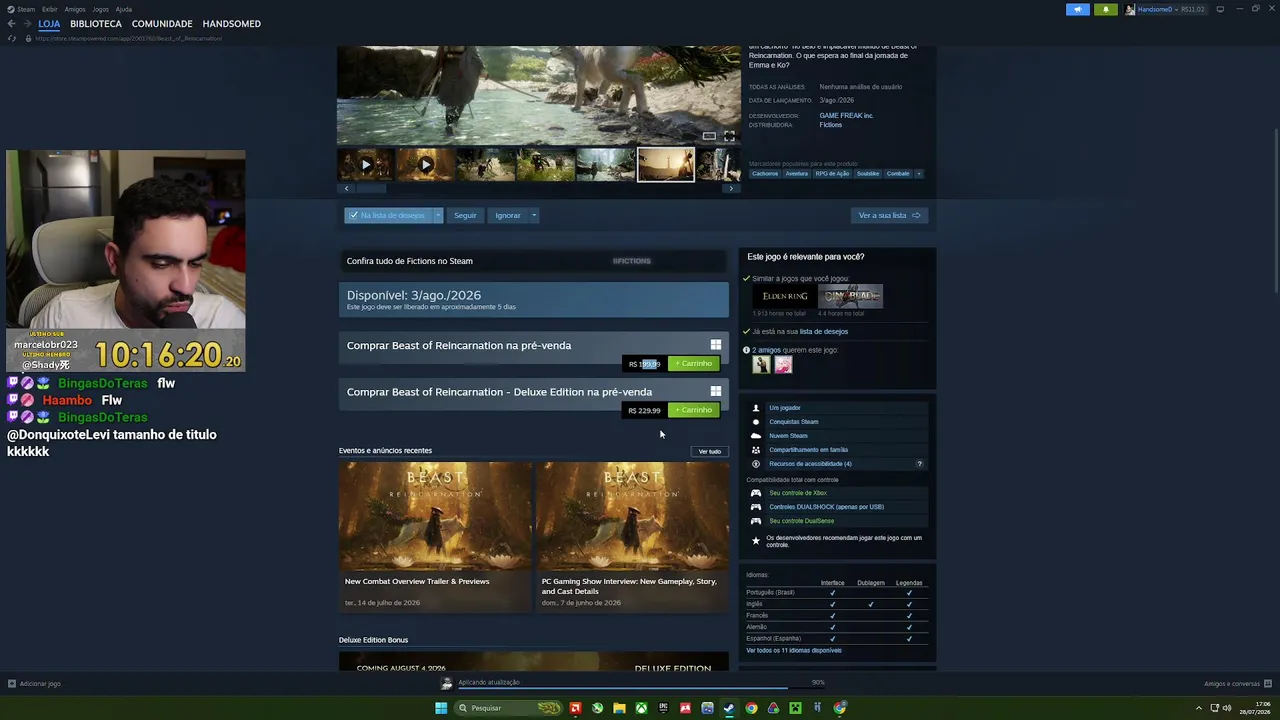Screen dimensions: 1280x720
Task: Expand the Ignorar dropdown arrow
Action: click(534, 215)
